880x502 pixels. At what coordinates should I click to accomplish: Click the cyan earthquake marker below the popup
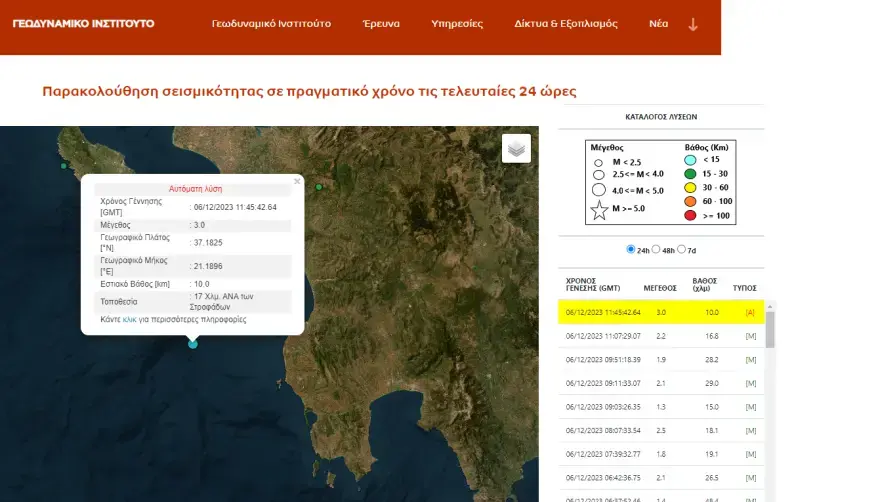point(193,344)
